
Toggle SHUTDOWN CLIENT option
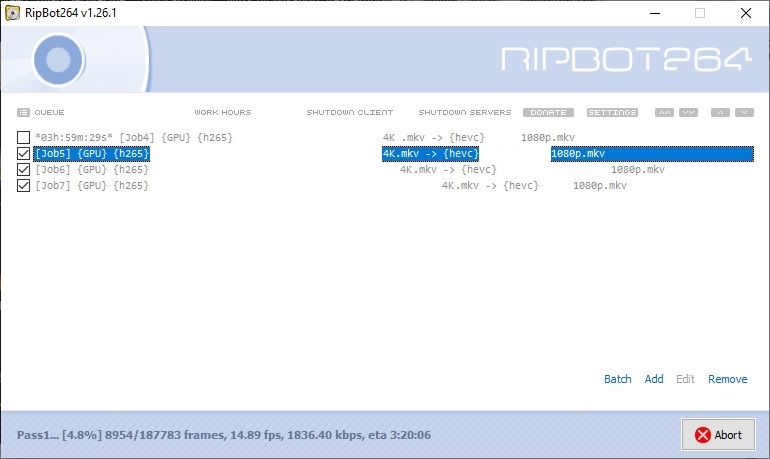point(350,112)
